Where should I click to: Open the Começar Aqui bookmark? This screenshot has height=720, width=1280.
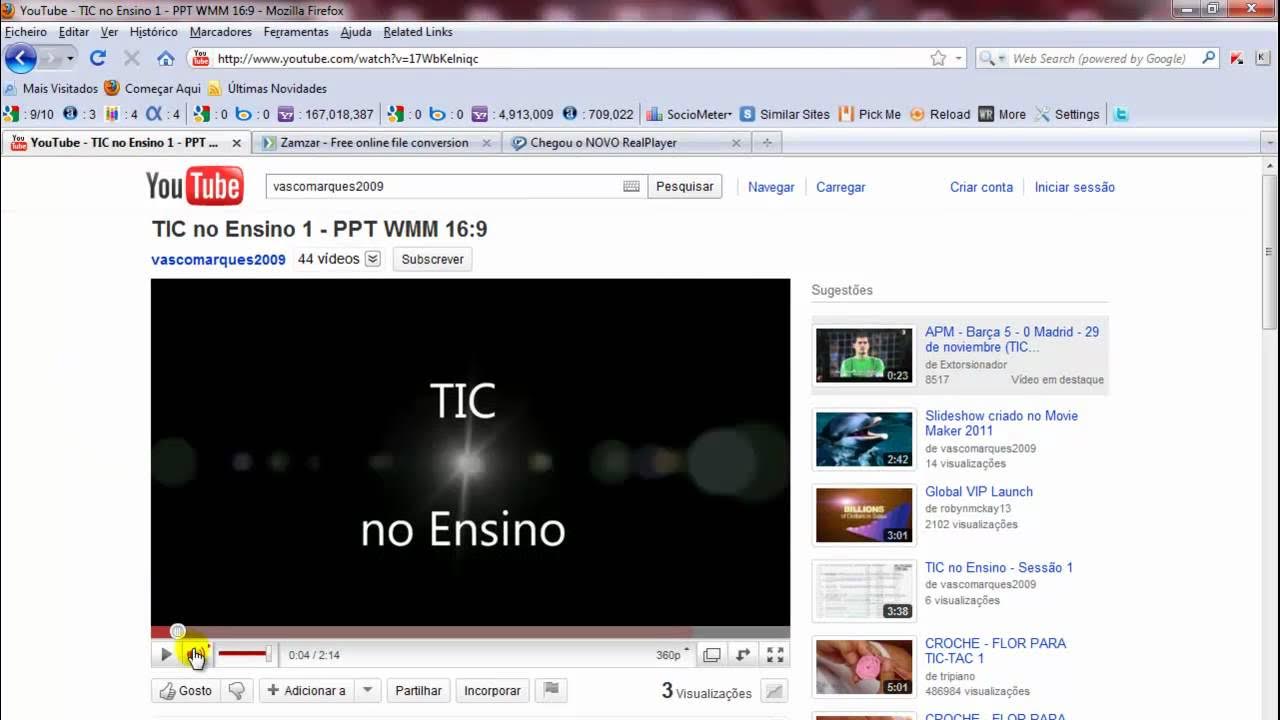pyautogui.click(x=153, y=88)
